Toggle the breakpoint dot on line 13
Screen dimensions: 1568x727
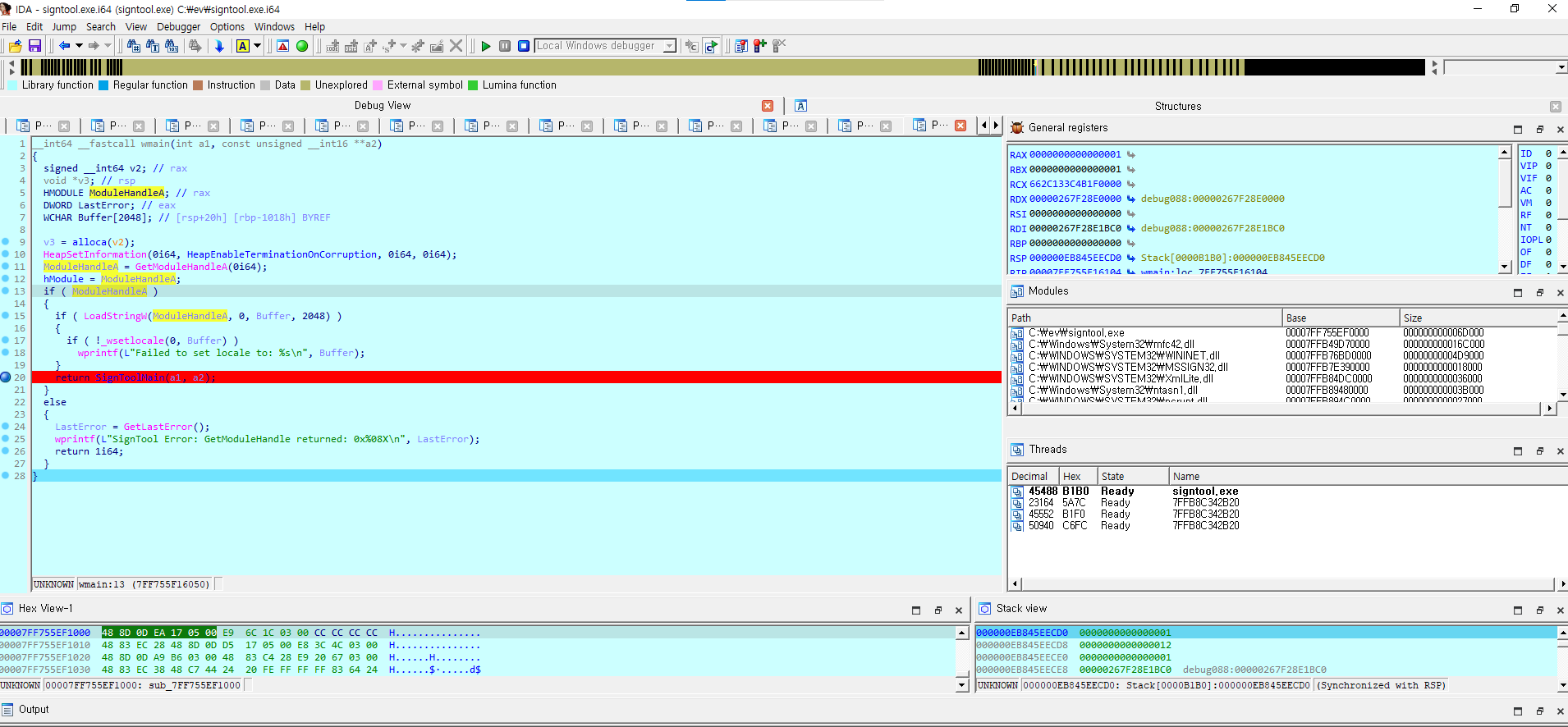coord(6,291)
